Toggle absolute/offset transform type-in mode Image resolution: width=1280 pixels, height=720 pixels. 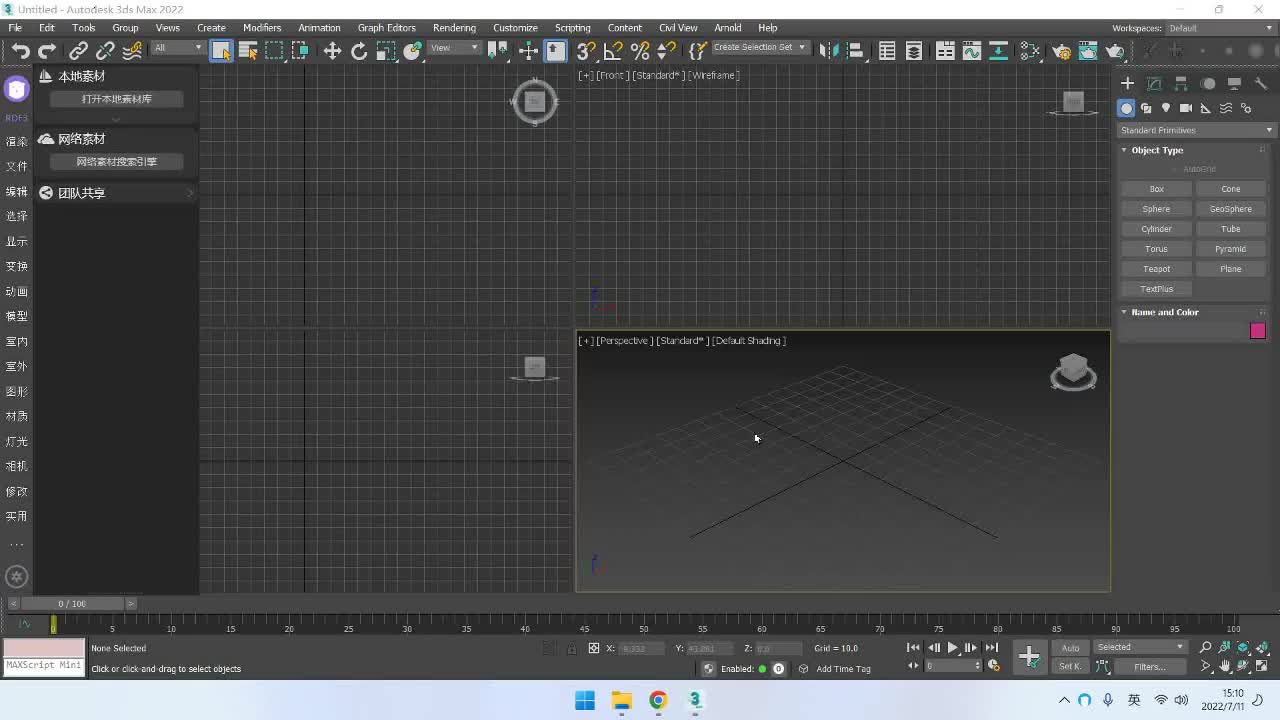pyautogui.click(x=593, y=648)
